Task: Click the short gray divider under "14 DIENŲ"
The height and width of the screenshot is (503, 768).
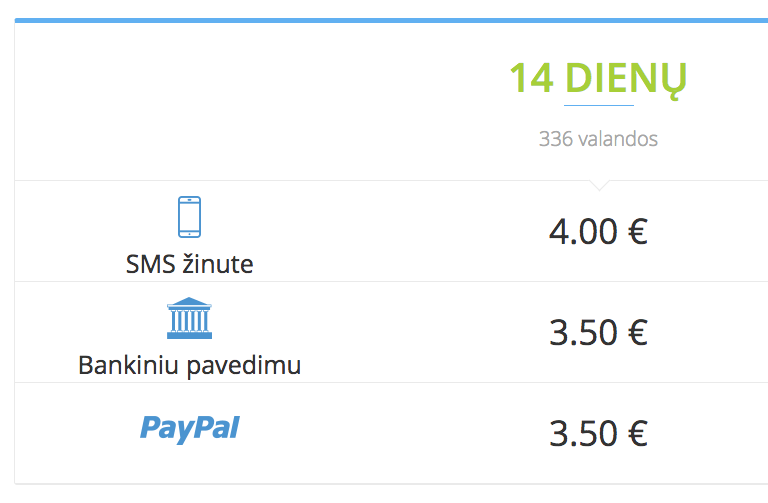Action: click(x=598, y=105)
